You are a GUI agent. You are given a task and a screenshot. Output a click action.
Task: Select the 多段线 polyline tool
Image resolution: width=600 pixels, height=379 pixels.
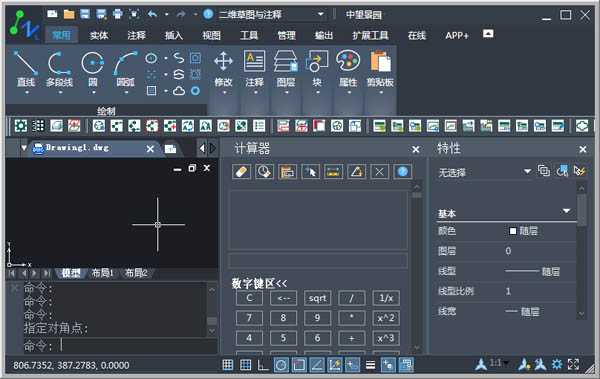59,69
